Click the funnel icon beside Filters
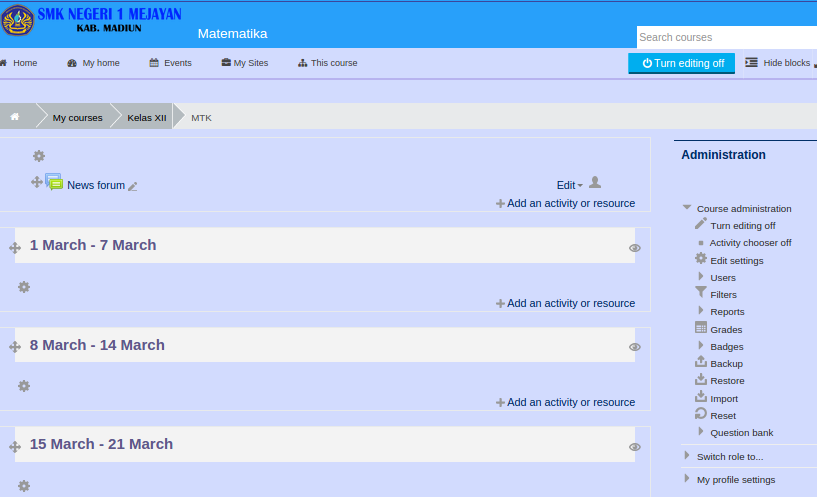This screenshot has height=497, width=817. pyautogui.click(x=701, y=292)
